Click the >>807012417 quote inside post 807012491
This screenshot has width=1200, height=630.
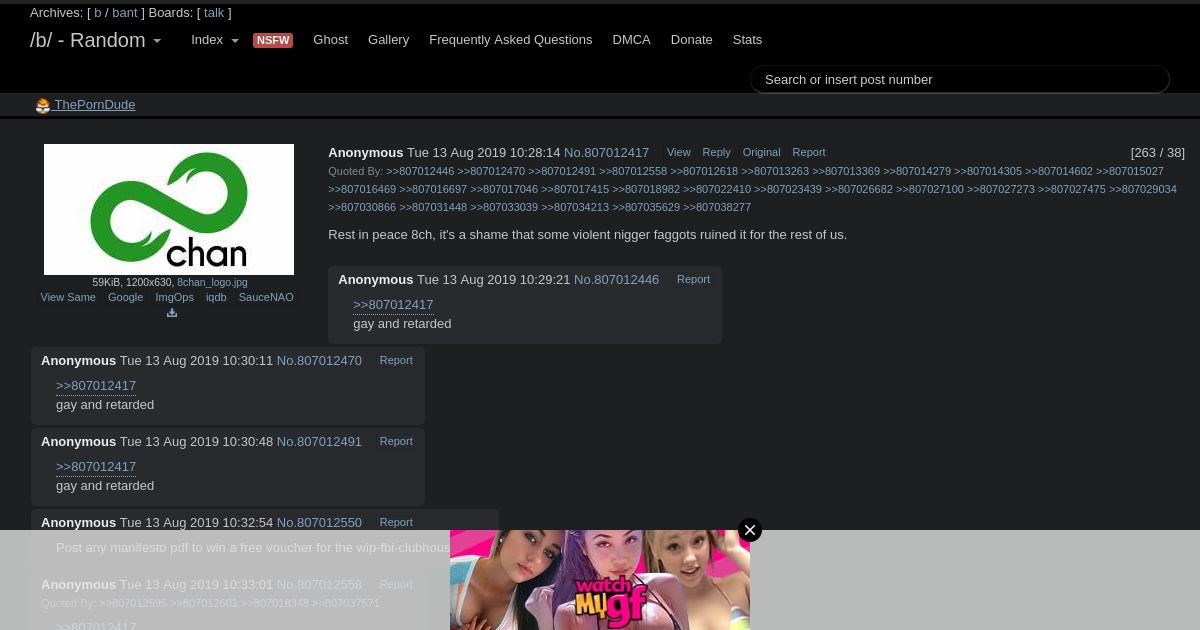coord(96,467)
